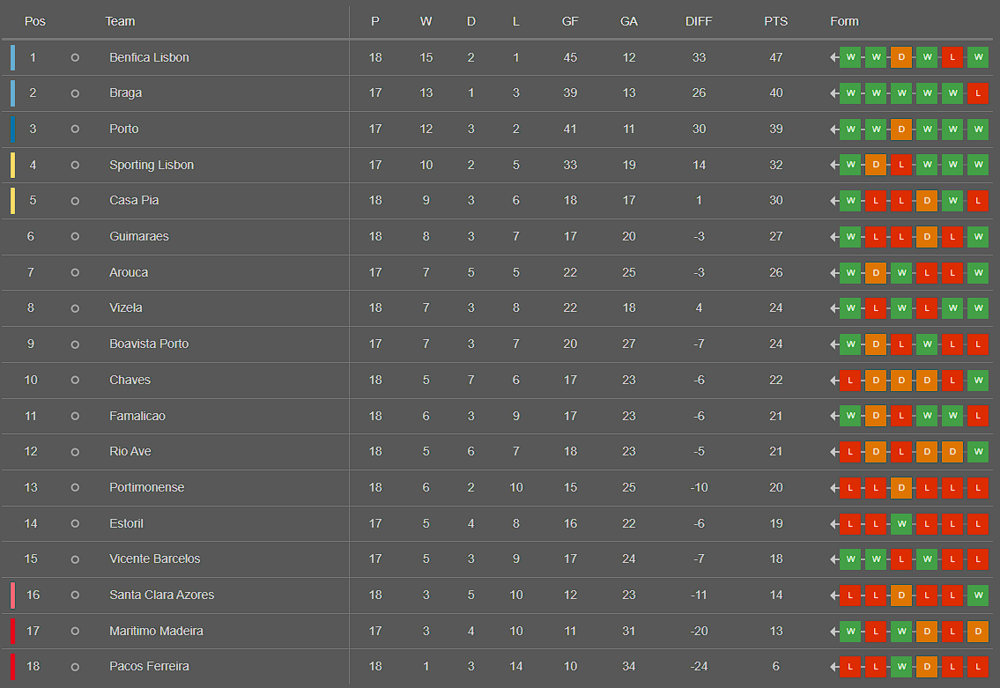
Task: Click the form arrow in Benfica Lisbon row
Action: click(x=834, y=57)
